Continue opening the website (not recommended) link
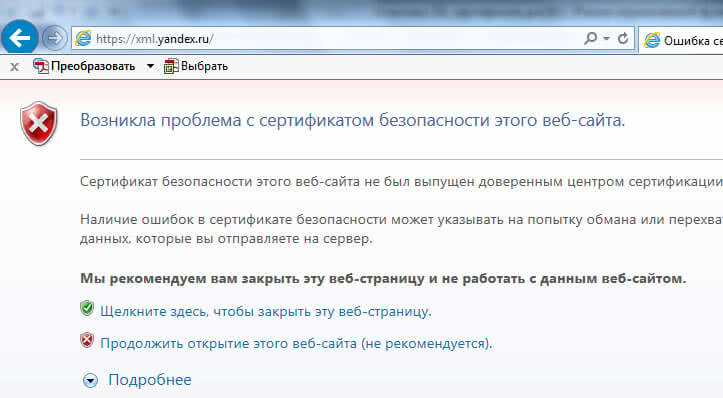This screenshot has width=723, height=398. pyautogui.click(x=296, y=344)
